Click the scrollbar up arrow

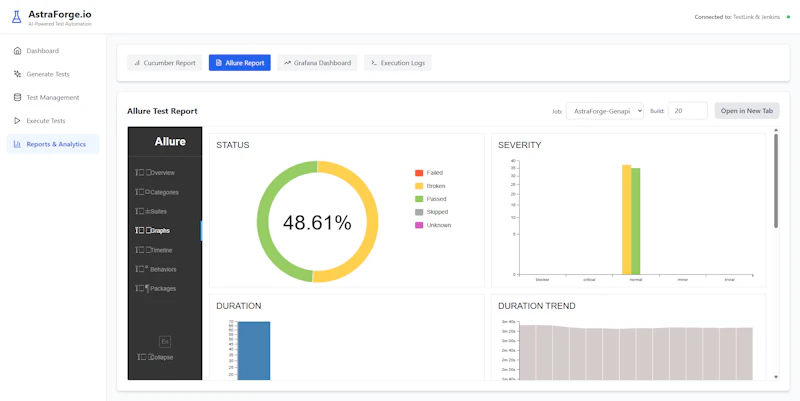(x=776, y=130)
